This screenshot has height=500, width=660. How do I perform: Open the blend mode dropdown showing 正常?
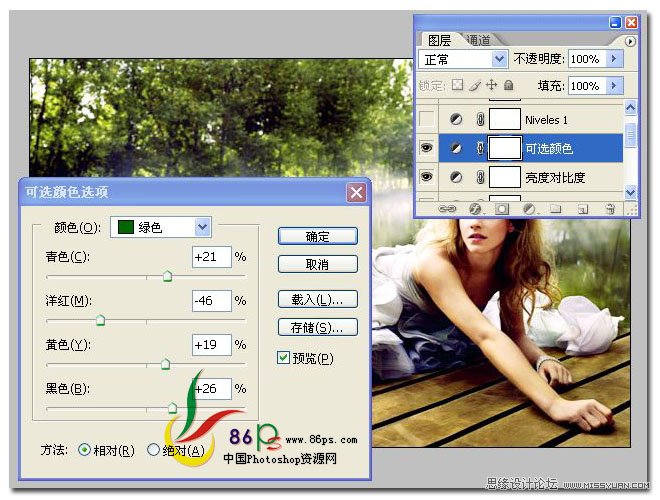coord(462,59)
